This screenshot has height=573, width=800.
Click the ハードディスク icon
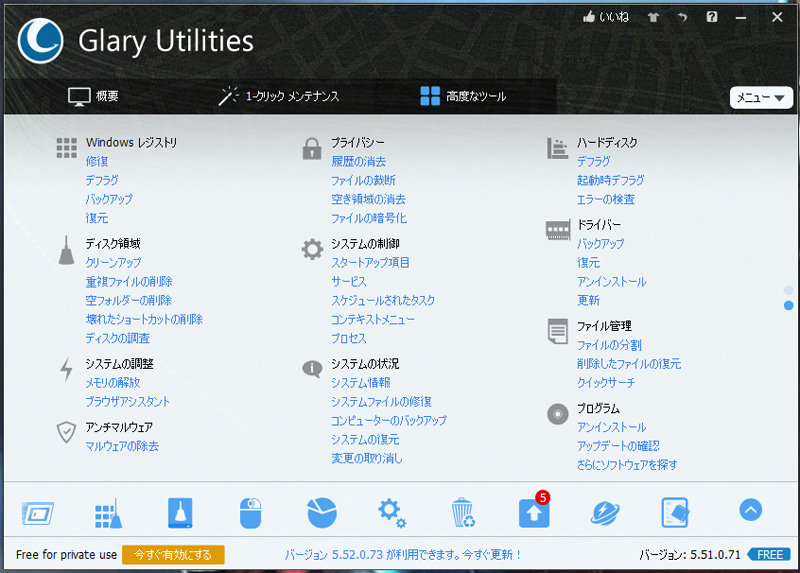click(557, 148)
